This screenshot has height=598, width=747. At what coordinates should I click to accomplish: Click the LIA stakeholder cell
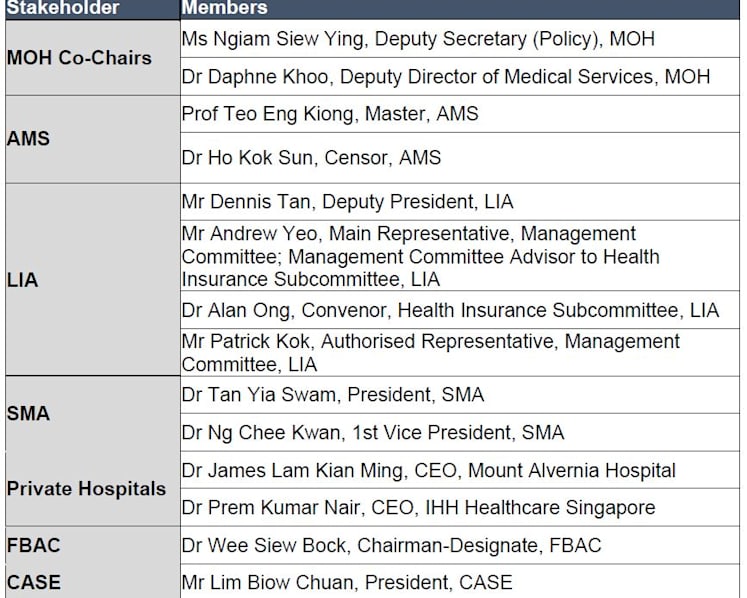click(92, 280)
